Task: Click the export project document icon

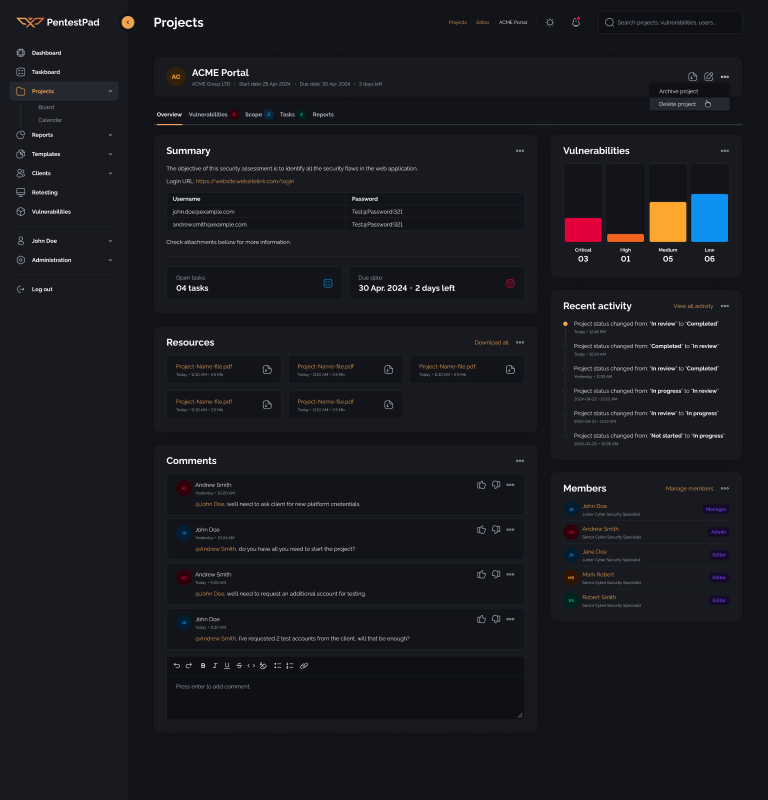Action: 692,77
